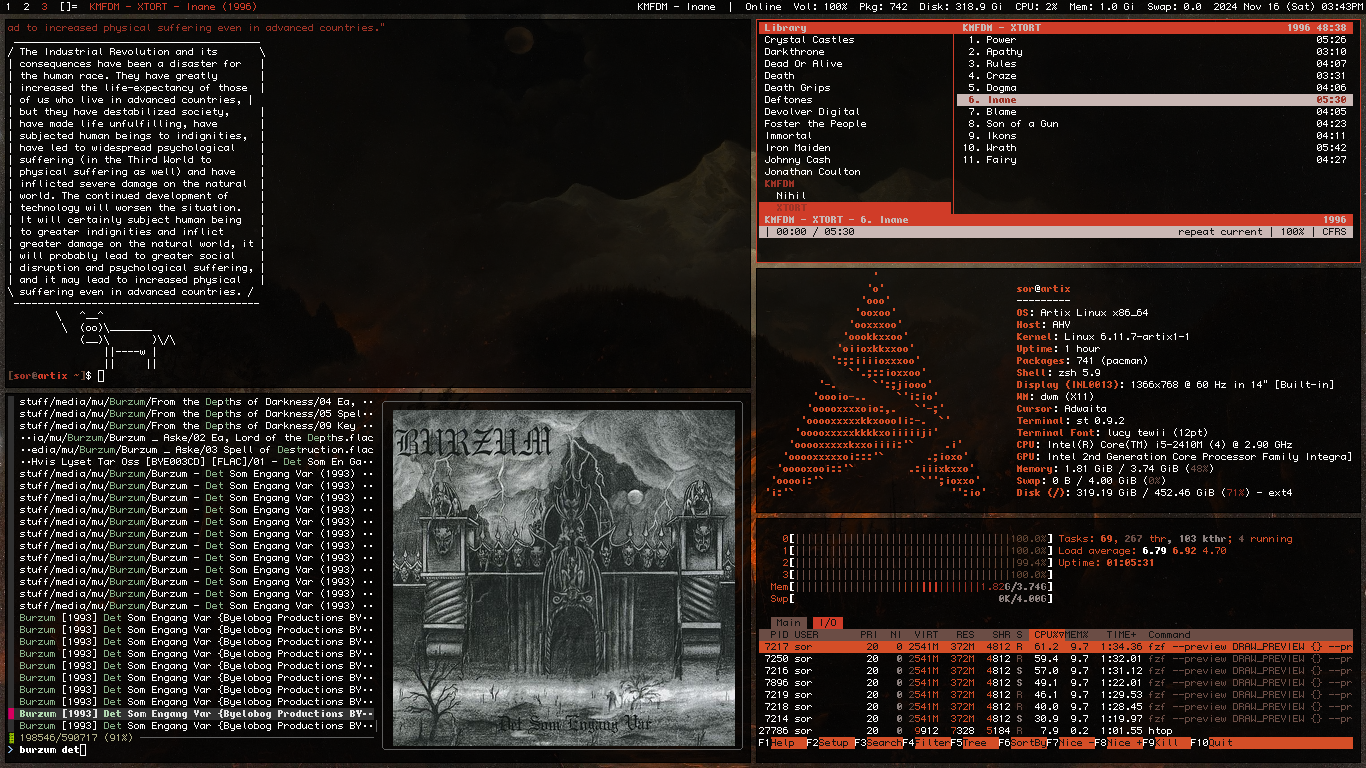Sort htop by the USER column header
The height and width of the screenshot is (768, 1366).
(x=806, y=635)
